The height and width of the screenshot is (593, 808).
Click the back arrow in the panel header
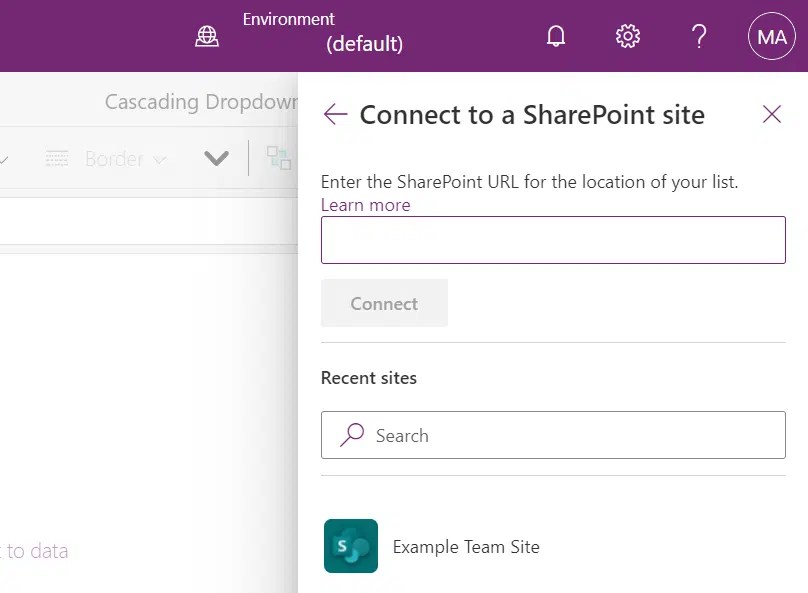click(335, 114)
